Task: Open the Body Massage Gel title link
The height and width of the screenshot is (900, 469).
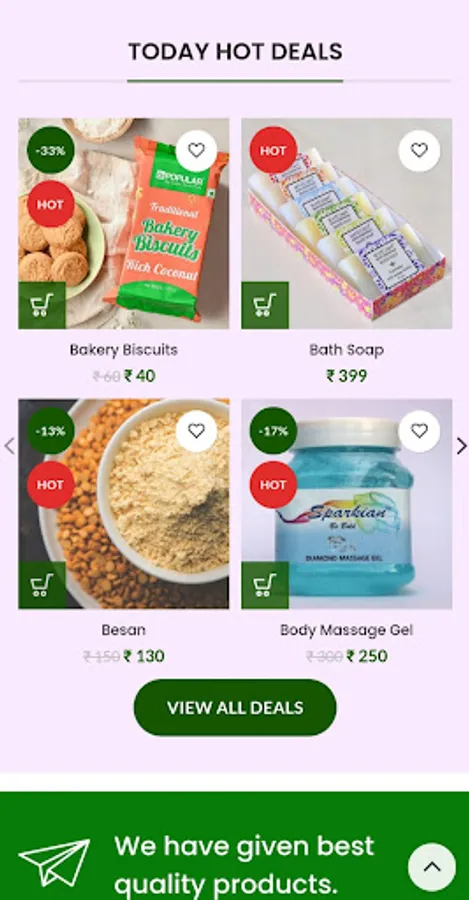Action: [347, 630]
